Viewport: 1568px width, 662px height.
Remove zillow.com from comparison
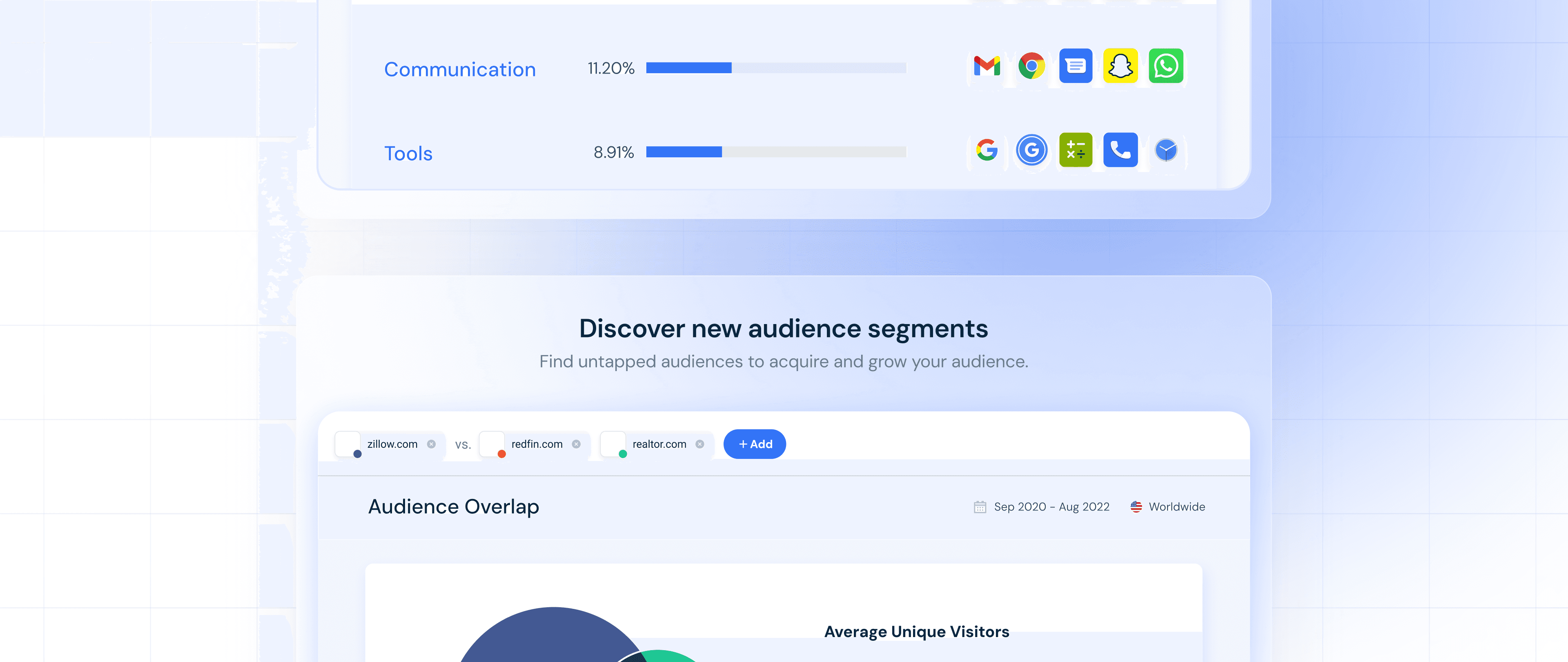431,444
